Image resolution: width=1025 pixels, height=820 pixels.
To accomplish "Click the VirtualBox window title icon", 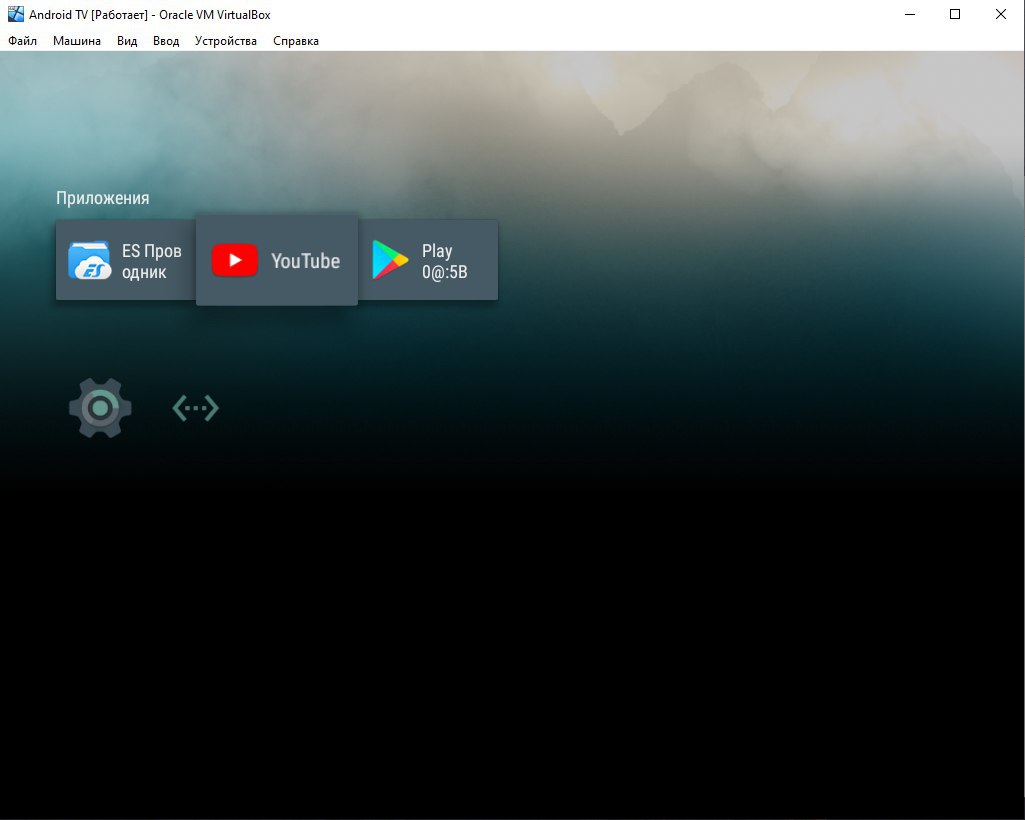I will point(16,14).
